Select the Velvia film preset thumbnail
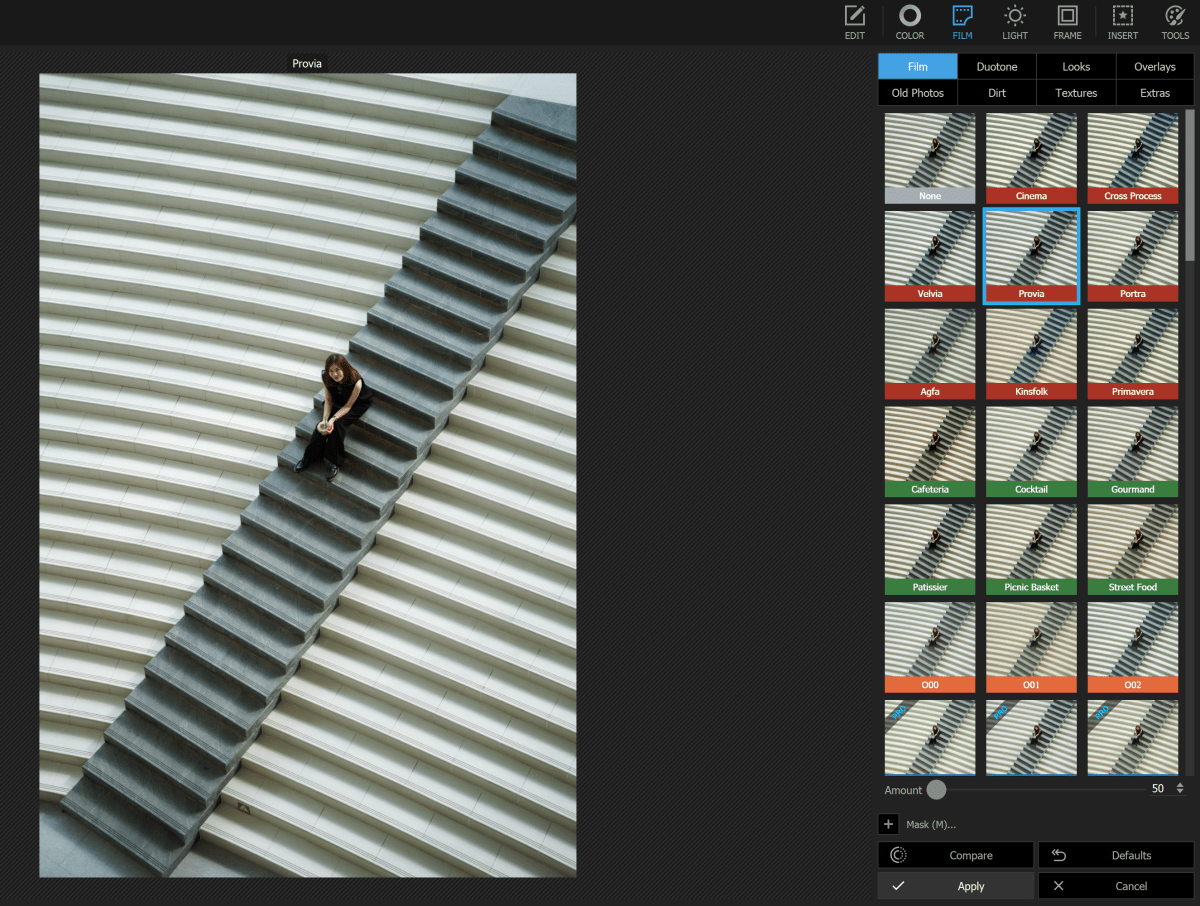The width and height of the screenshot is (1200, 906). (930, 254)
